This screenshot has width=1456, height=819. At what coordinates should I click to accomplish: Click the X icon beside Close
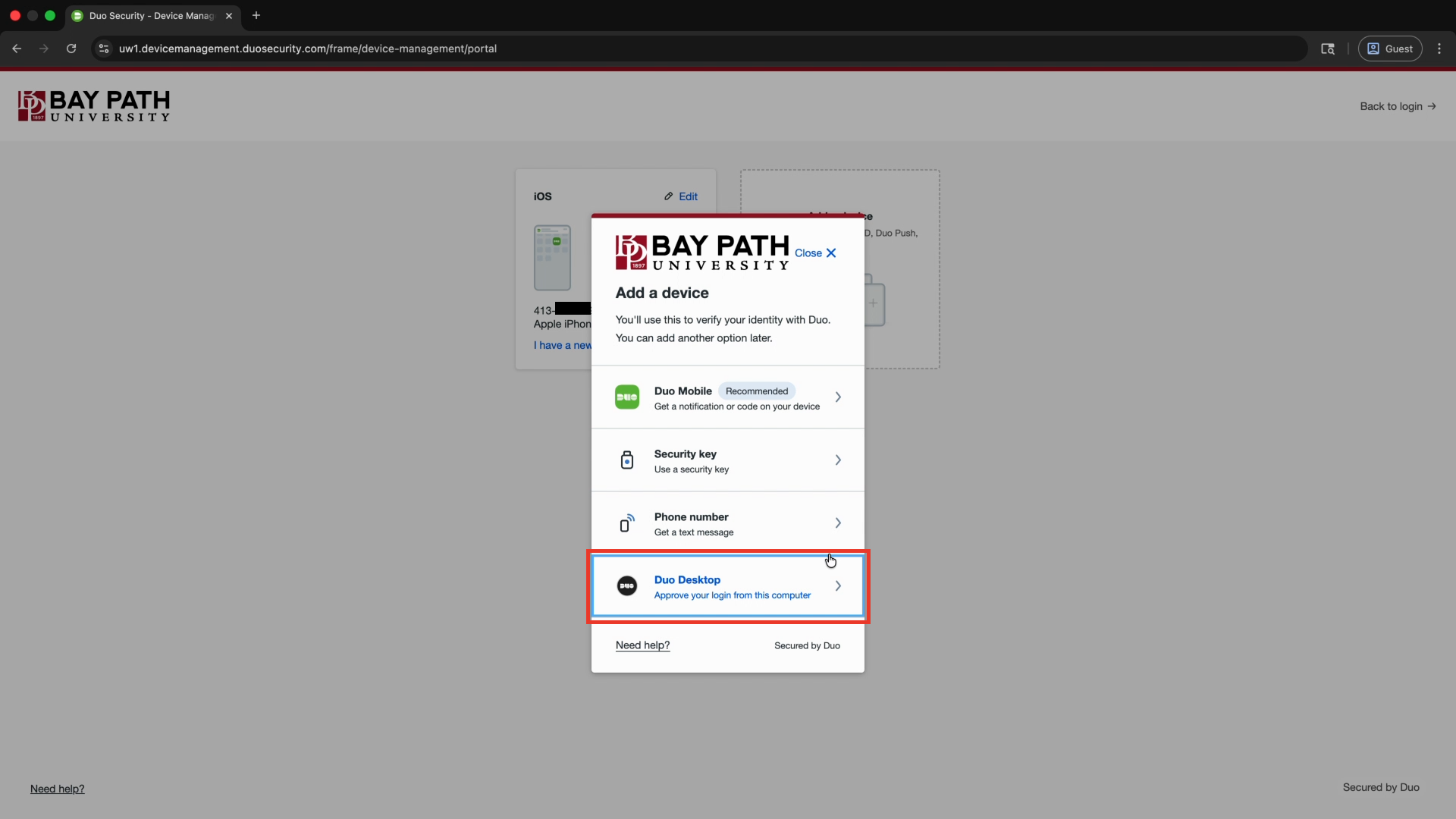click(831, 253)
